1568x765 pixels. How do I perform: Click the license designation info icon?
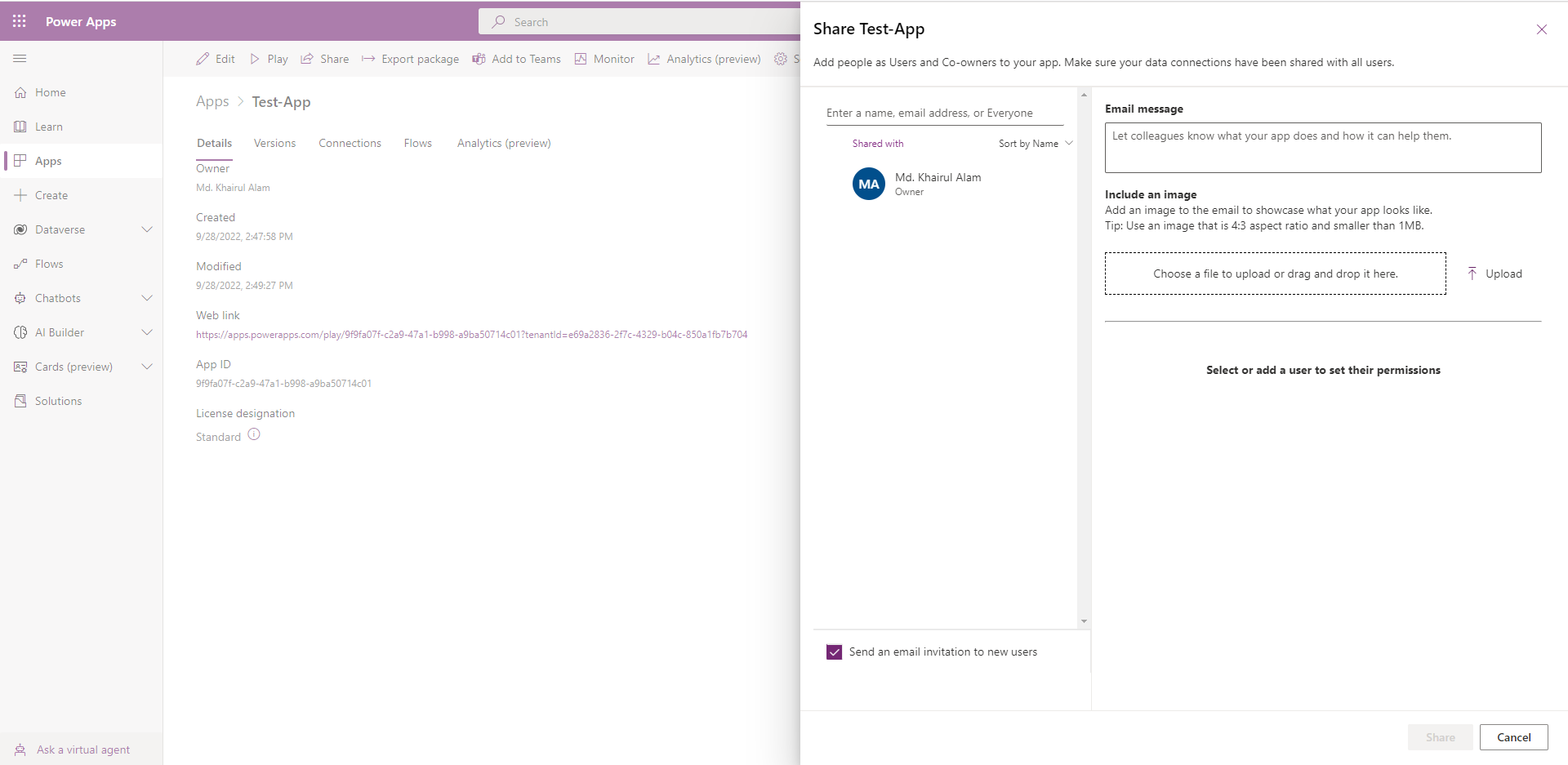tap(254, 435)
